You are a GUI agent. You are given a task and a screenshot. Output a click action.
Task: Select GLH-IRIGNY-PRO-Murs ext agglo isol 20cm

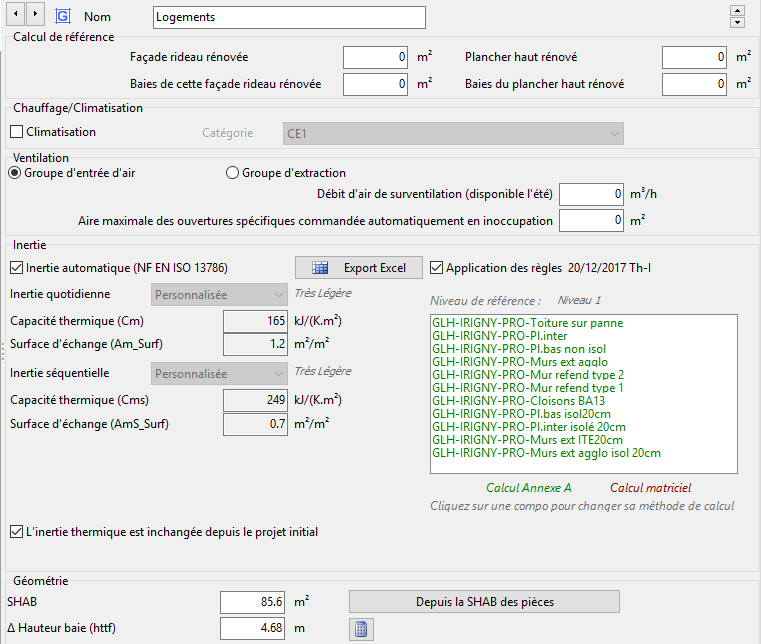pyautogui.click(x=546, y=453)
